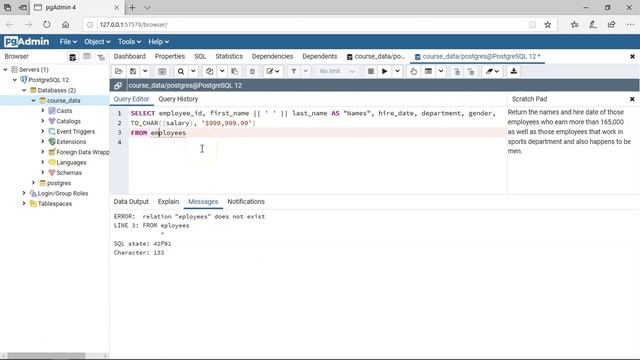Image resolution: width=640 pixels, height=360 pixels.
Task: Open the No limit rows dropdown
Action: (337, 71)
